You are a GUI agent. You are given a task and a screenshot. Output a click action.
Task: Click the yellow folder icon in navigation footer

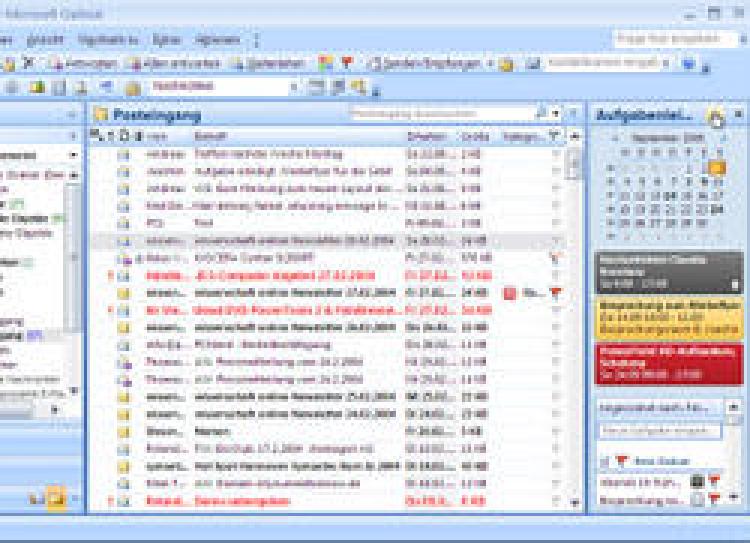(x=55, y=496)
